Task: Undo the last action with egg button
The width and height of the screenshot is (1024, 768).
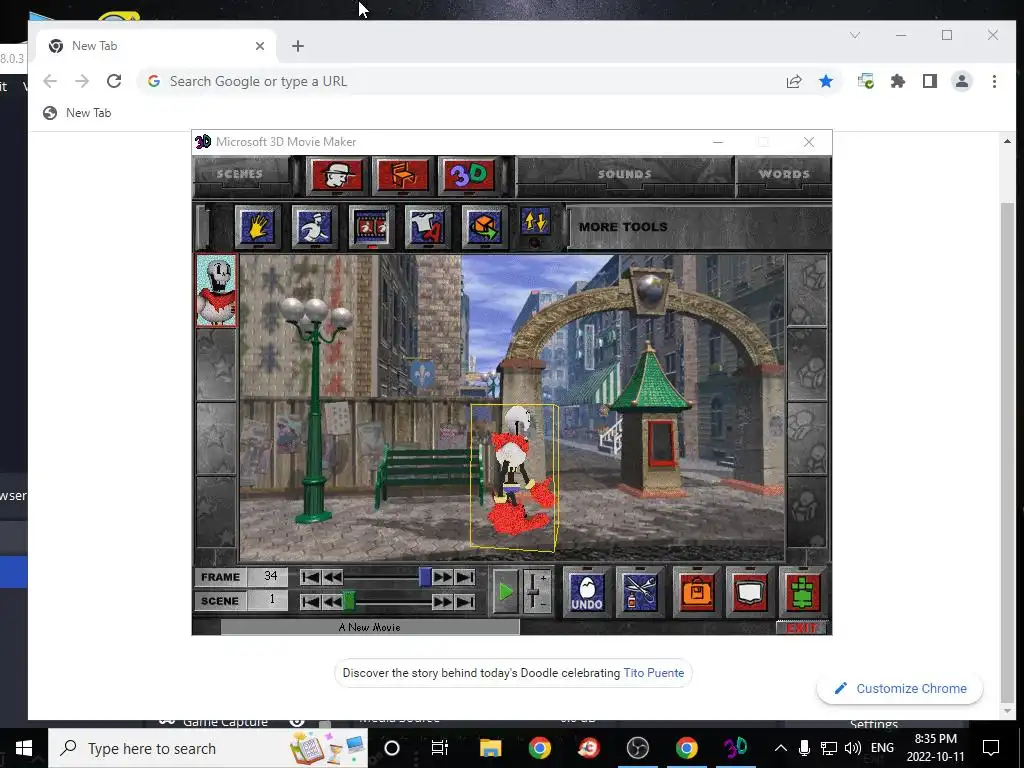Action: click(x=586, y=592)
